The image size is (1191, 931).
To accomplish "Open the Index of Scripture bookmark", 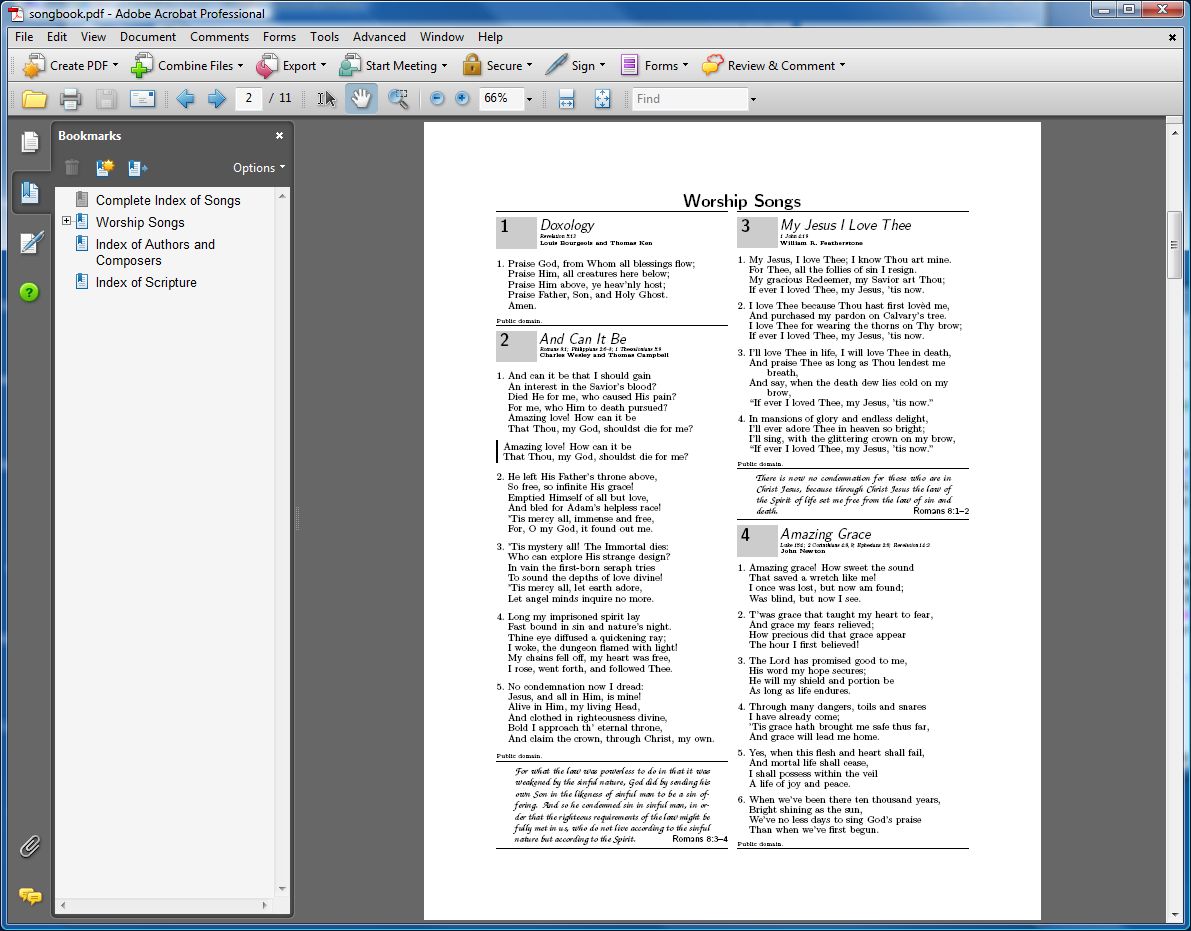I will (x=146, y=283).
